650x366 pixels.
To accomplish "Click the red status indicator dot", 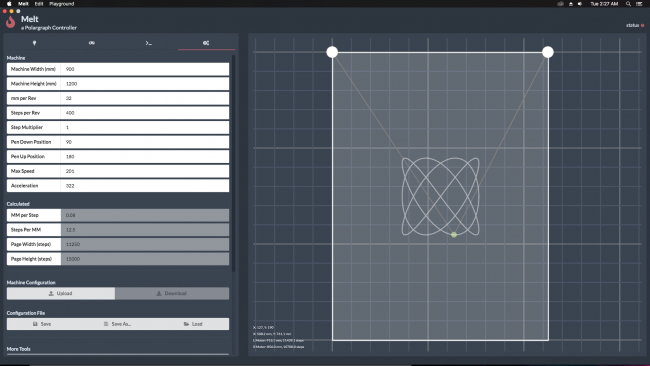I will (643, 26).
